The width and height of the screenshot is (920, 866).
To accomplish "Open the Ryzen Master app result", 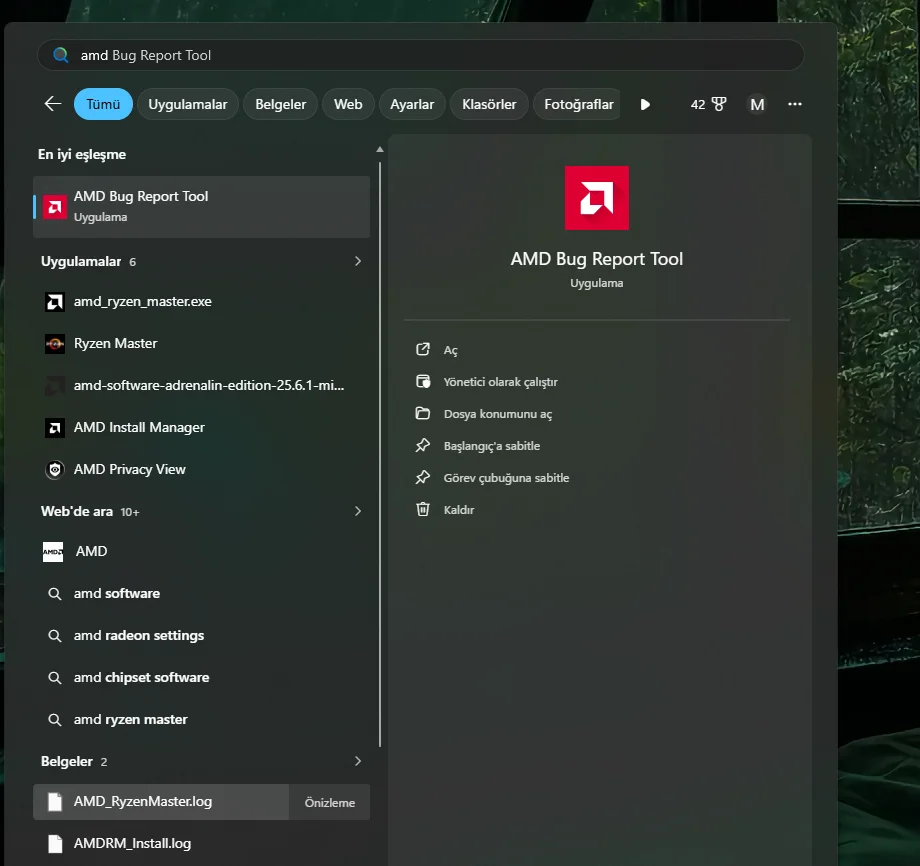I will click(201, 343).
